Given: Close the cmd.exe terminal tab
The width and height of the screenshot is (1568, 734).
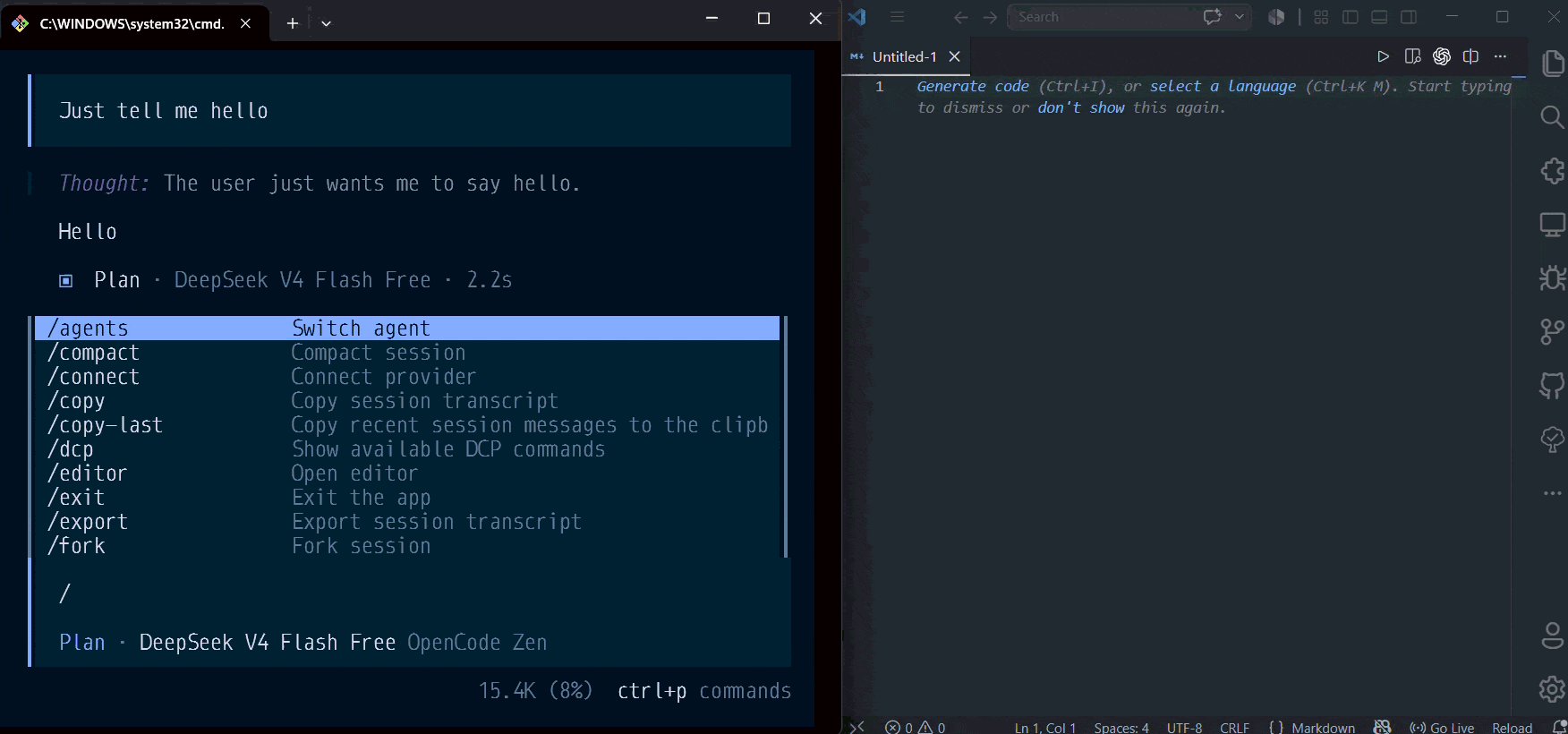Looking at the screenshot, I should coord(246,23).
